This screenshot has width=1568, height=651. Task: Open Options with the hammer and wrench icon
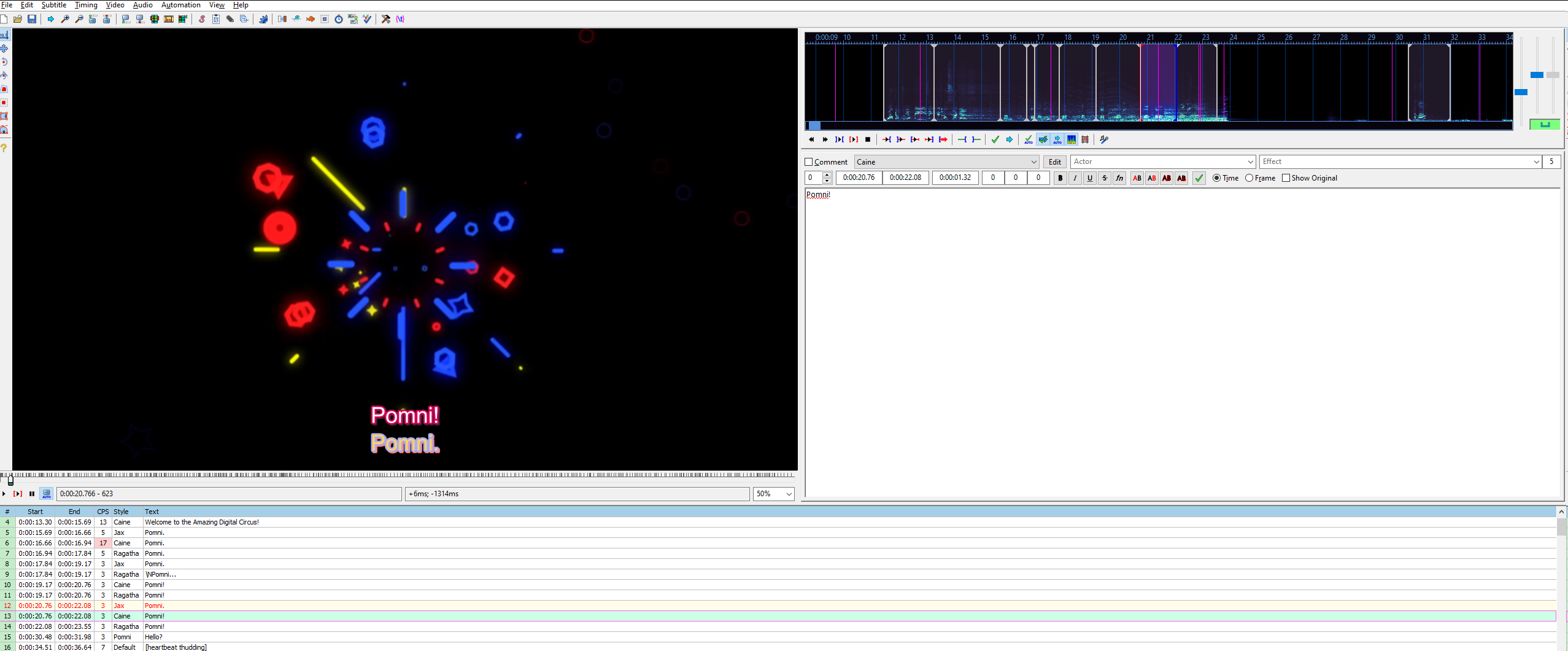[386, 19]
